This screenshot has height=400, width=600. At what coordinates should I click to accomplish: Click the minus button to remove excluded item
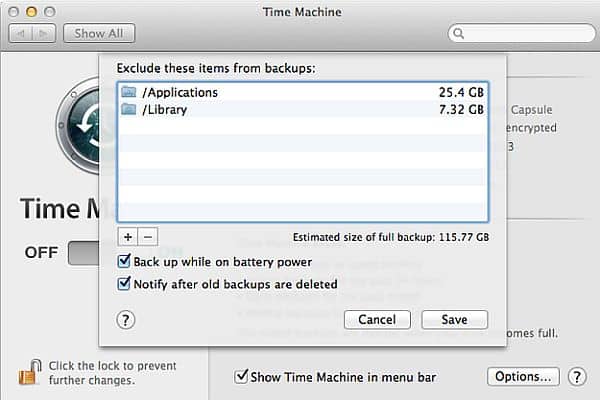[x=148, y=237]
